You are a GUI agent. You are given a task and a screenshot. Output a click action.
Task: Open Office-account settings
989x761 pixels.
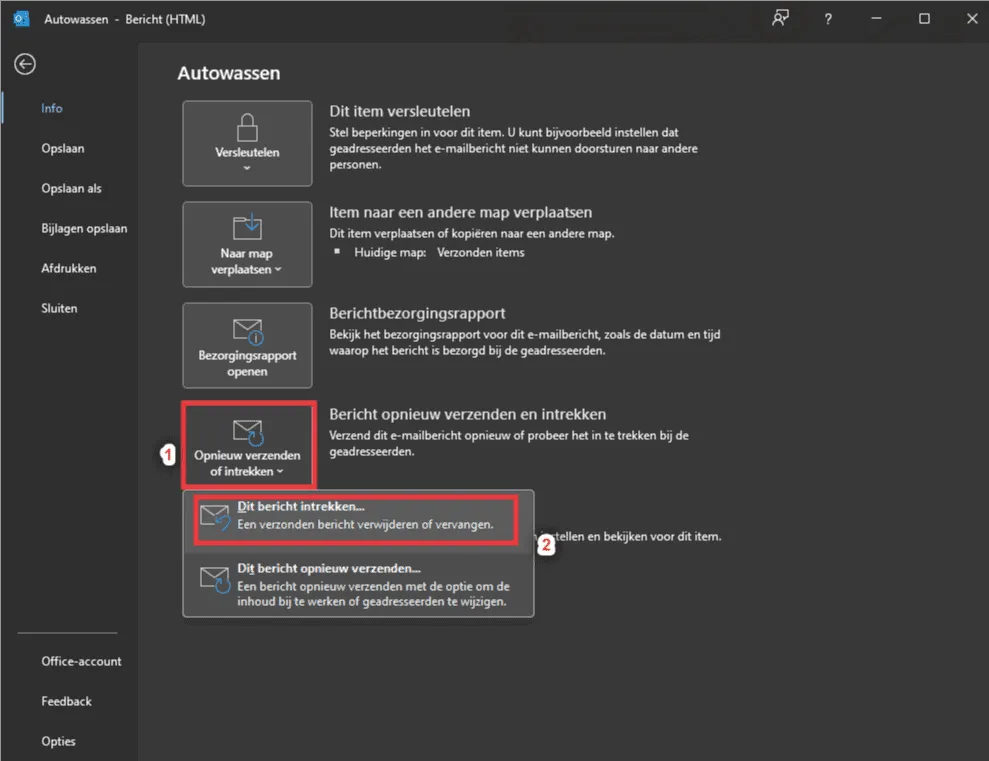coord(81,661)
